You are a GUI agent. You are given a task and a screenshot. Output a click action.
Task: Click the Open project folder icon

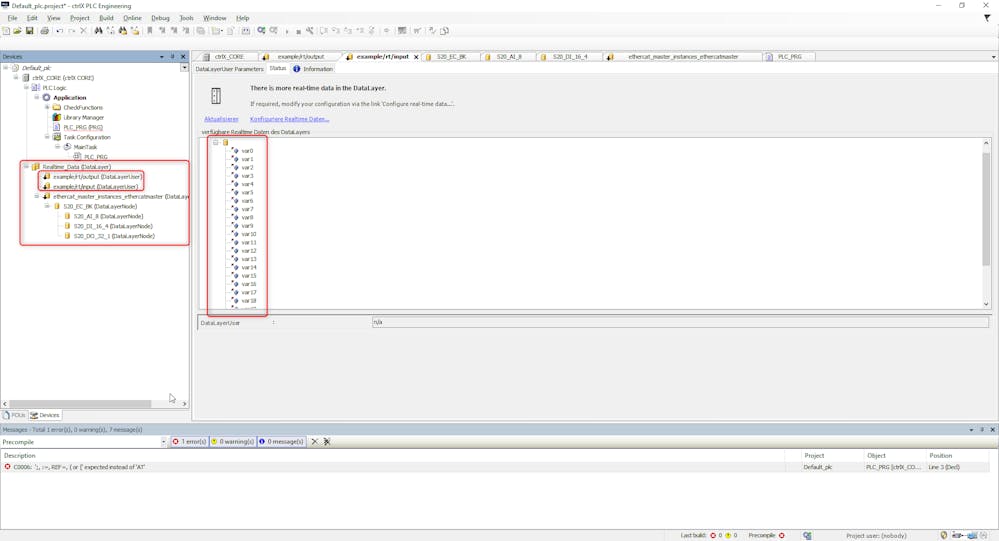pos(18,31)
